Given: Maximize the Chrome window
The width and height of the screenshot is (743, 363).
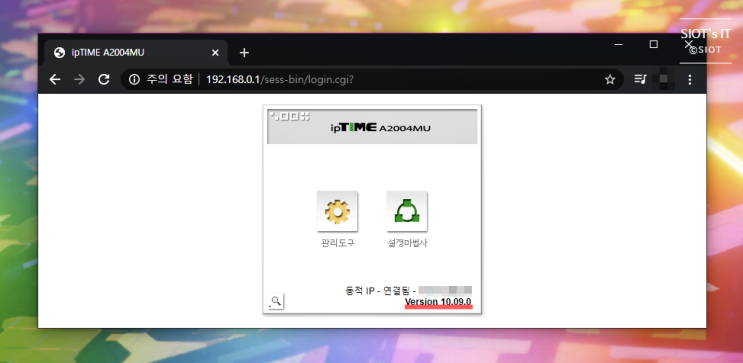Looking at the screenshot, I should tap(653, 45).
